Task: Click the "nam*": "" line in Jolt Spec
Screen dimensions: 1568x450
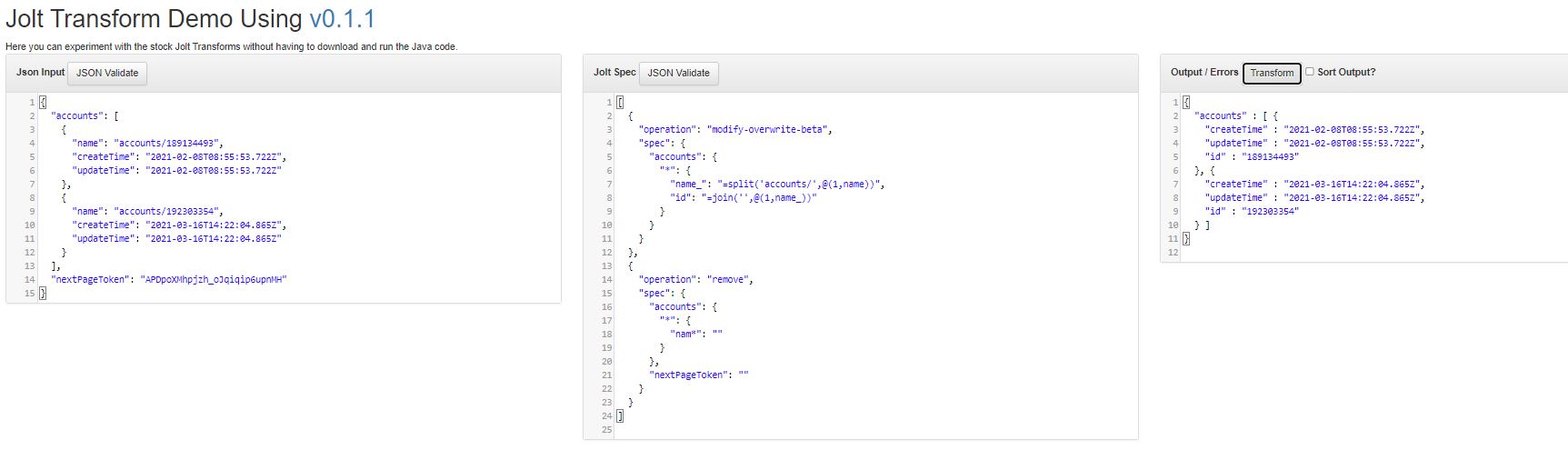Action: 696,335
